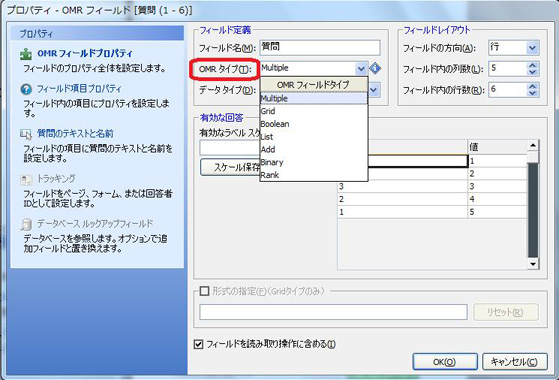Screen dimensions: 559x380
Task: Click the Tracking icon in the sidebar
Action: coord(26,179)
